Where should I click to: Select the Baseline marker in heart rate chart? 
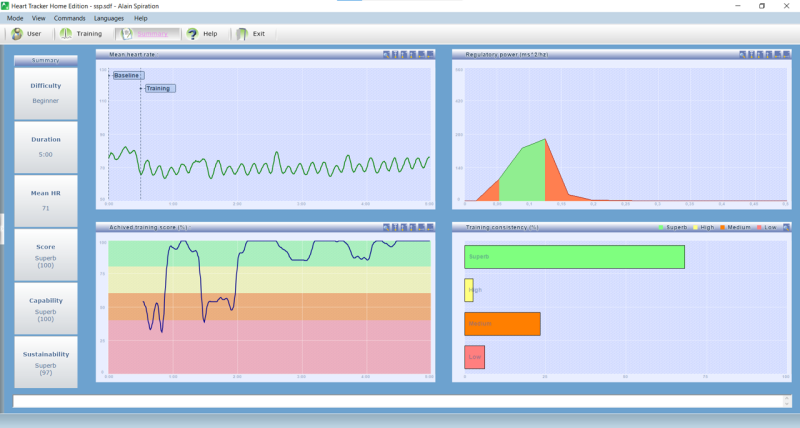pyautogui.click(x=128, y=75)
